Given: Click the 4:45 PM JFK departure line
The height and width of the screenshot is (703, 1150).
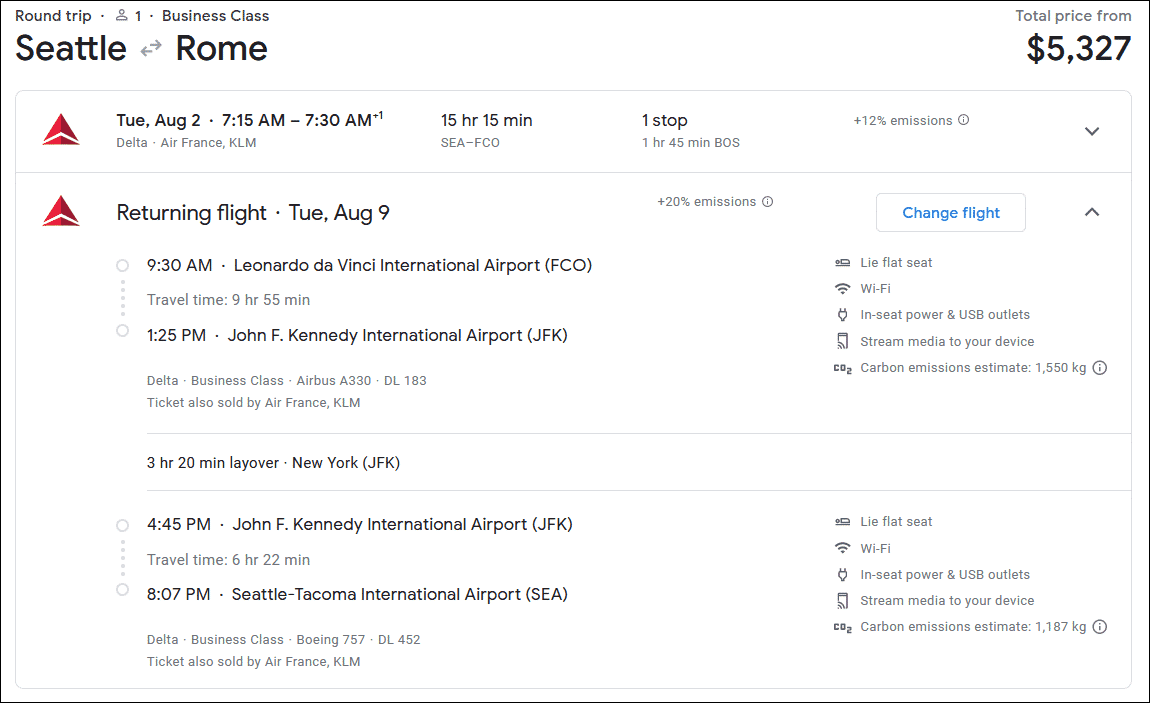Looking at the screenshot, I should pyautogui.click(x=359, y=524).
